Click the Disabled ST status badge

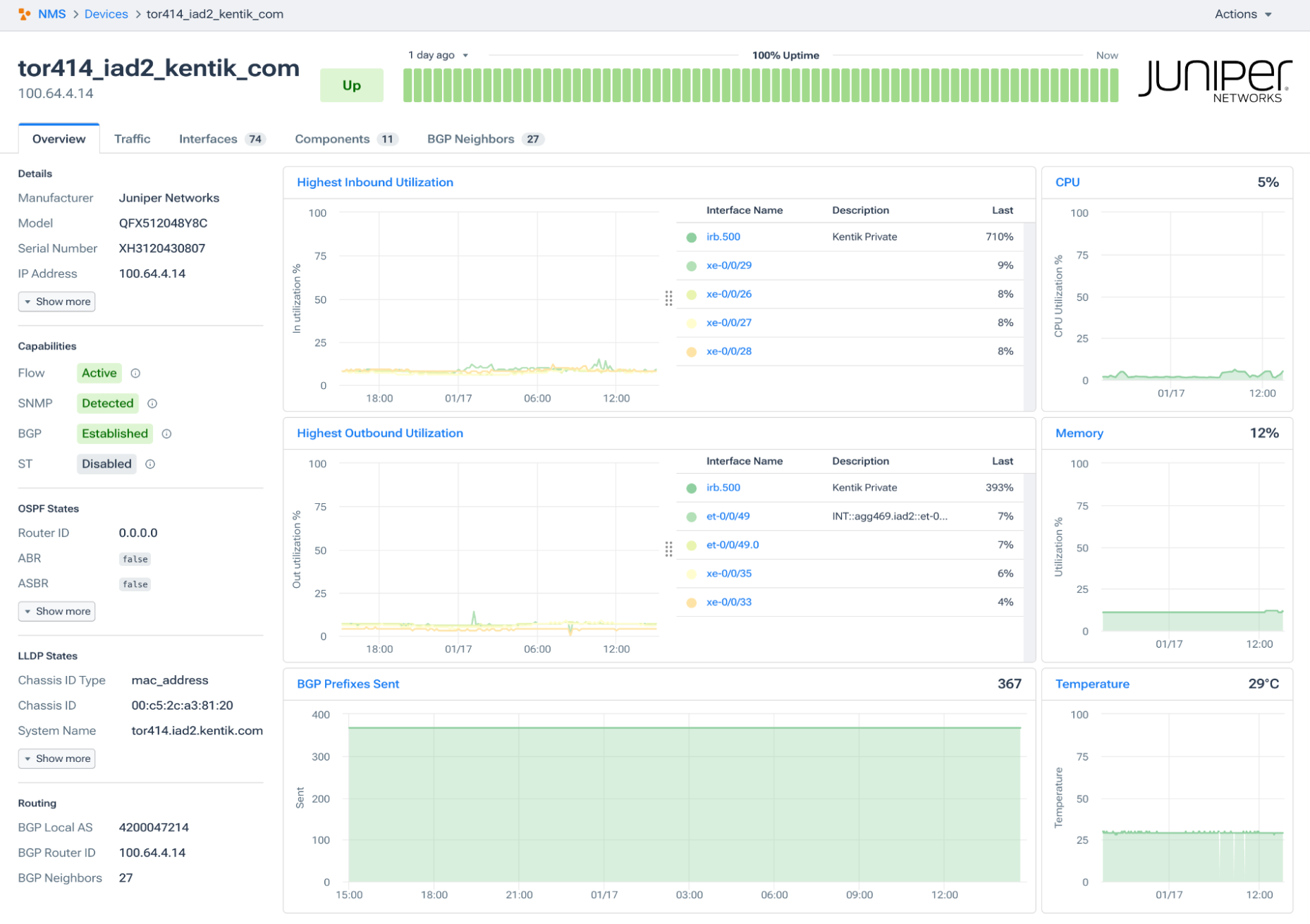[x=106, y=464]
